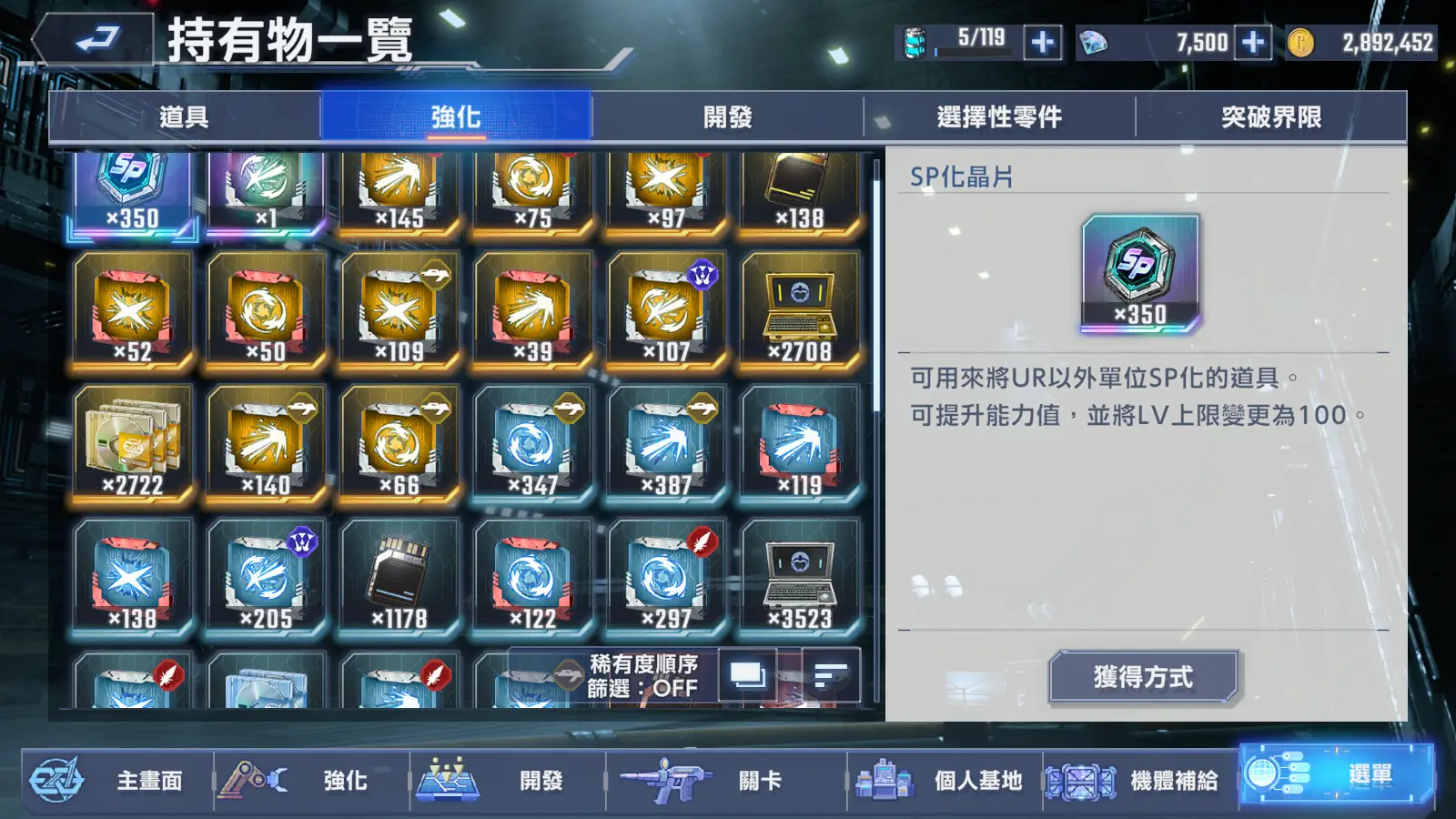Click the SP化晶片 preview thumbnail

click(1140, 272)
